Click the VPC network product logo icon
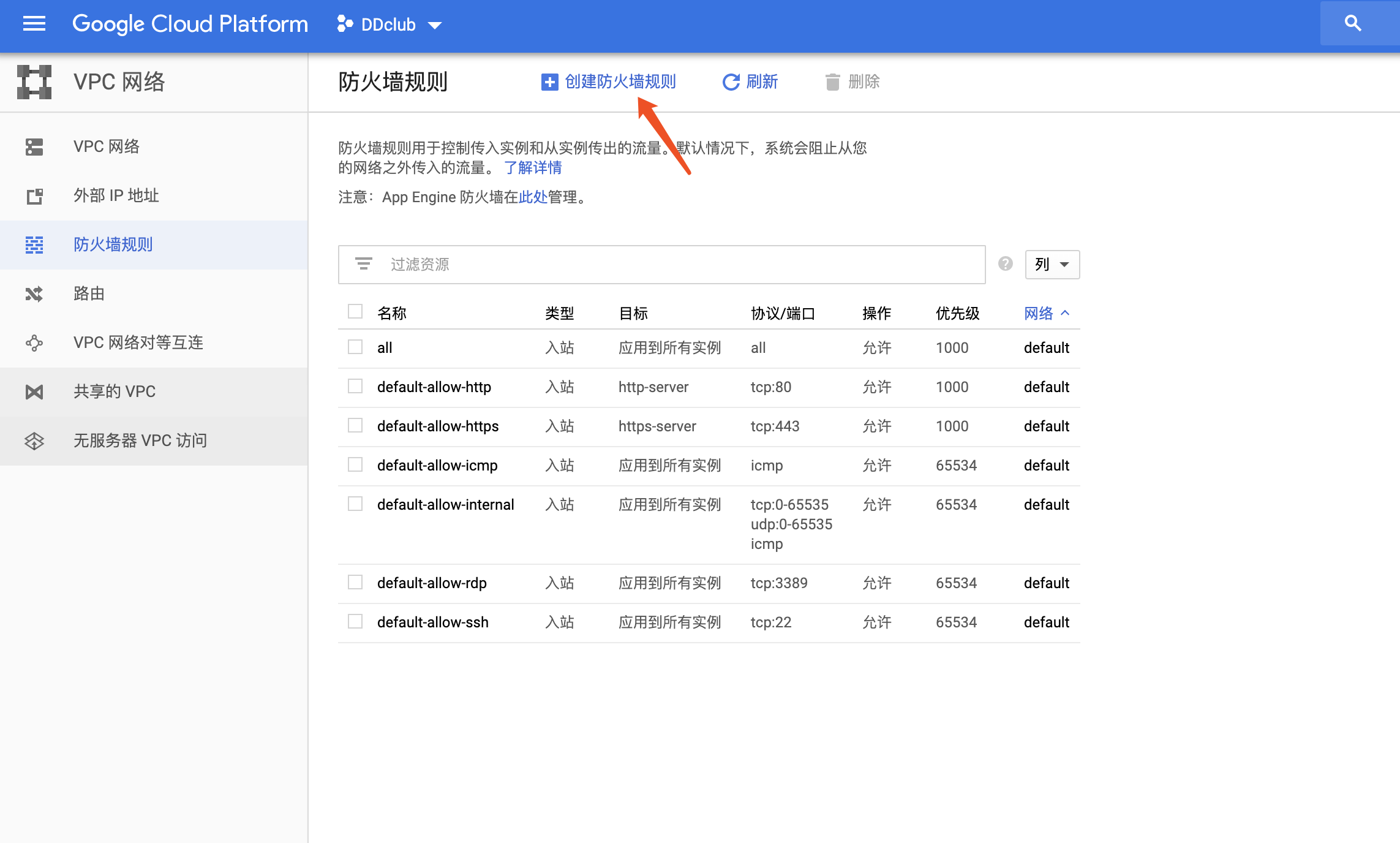The width and height of the screenshot is (1400, 843). click(x=34, y=82)
